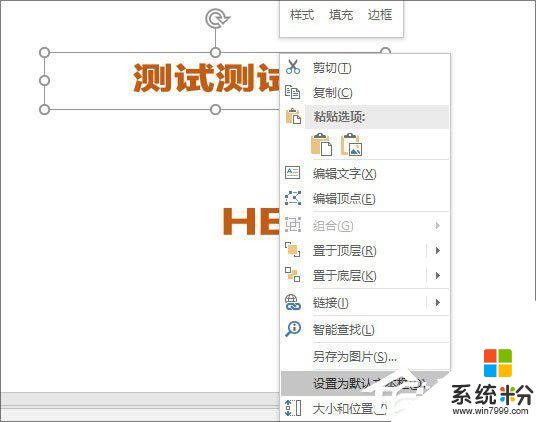Expand submenu arrow for 链接(I)
Image resolution: width=536 pixels, height=422 pixels.
pos(438,302)
